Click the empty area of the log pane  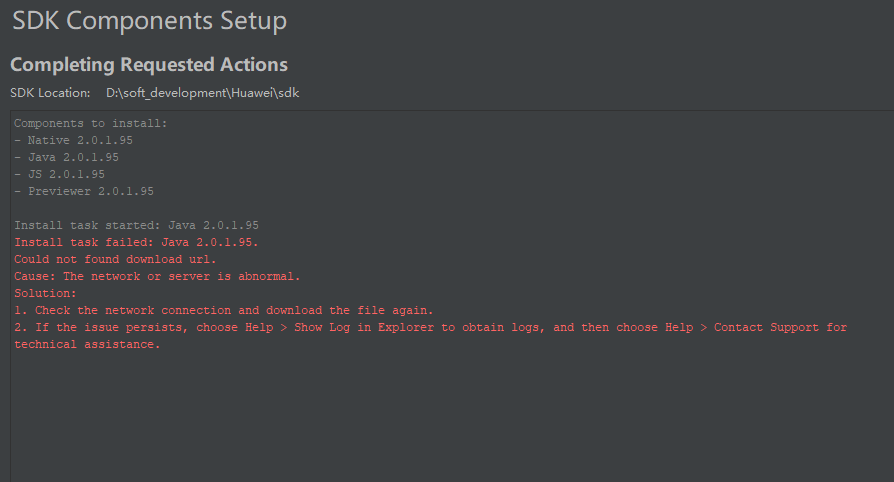click(450, 420)
